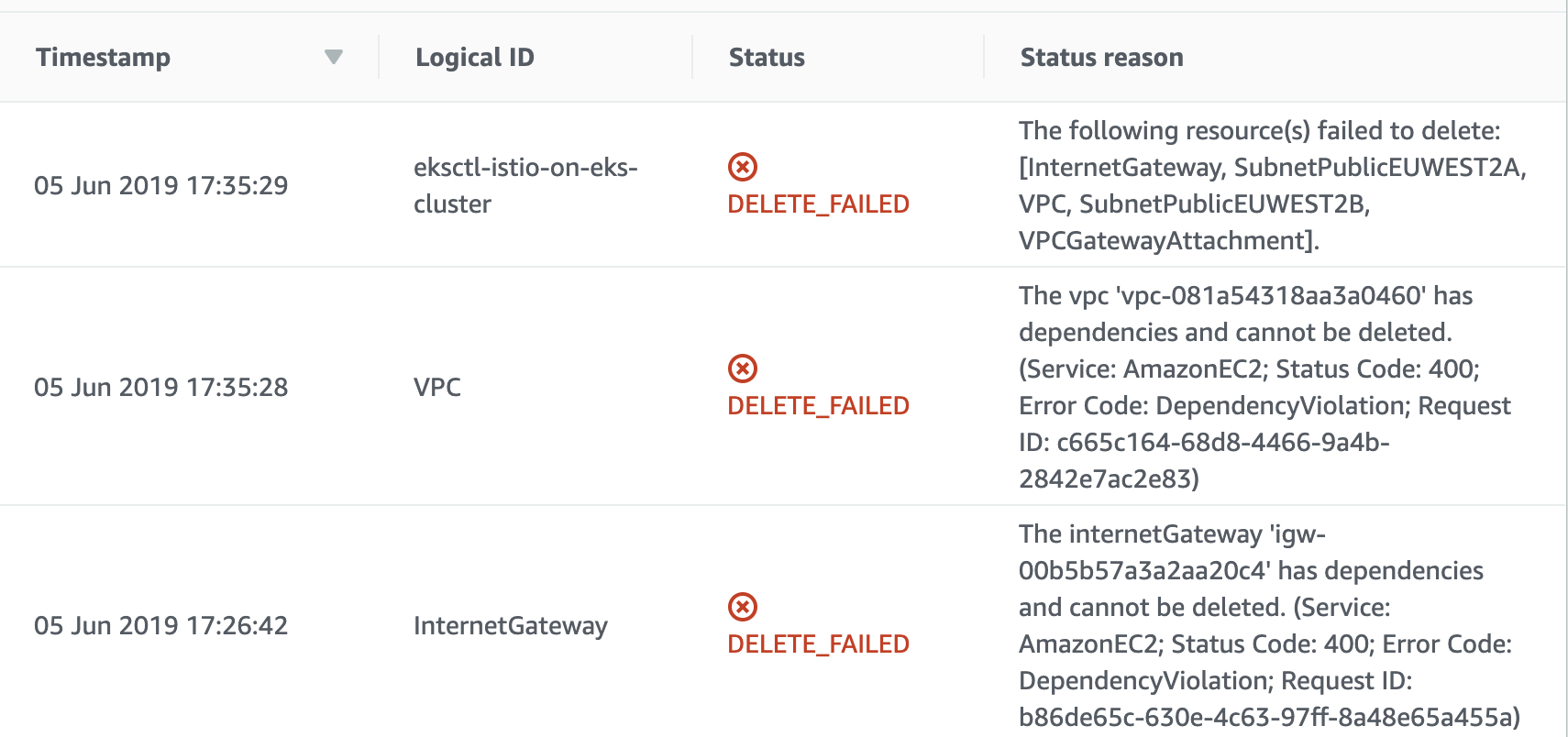This screenshot has width=1568, height=737.
Task: Select the VPC logical ID cell
Action: tap(437, 387)
